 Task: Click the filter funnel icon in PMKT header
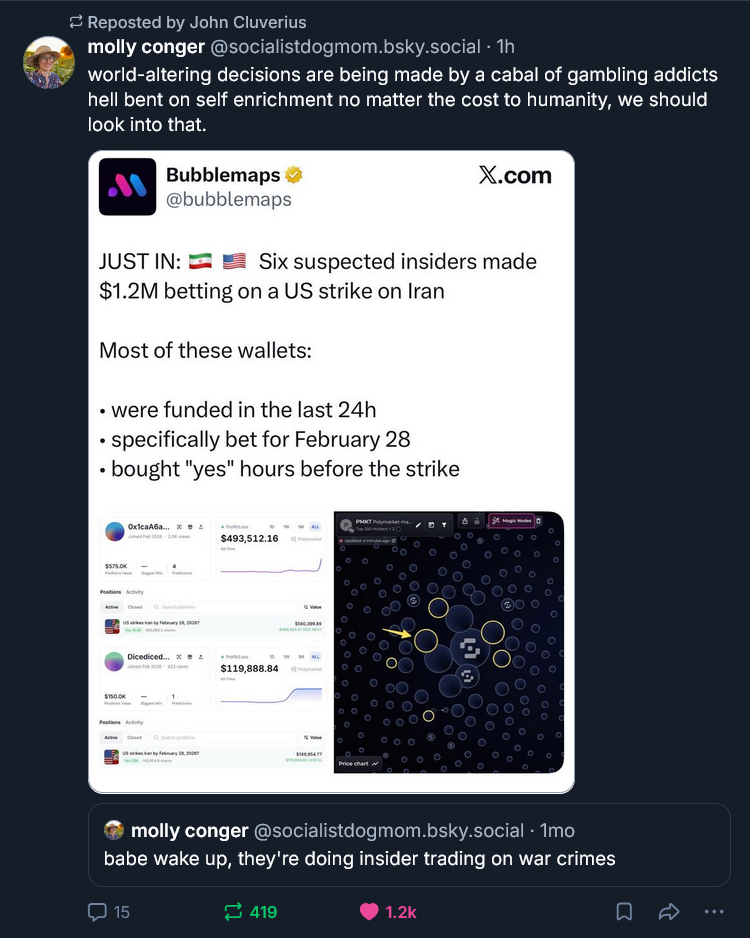(x=444, y=524)
